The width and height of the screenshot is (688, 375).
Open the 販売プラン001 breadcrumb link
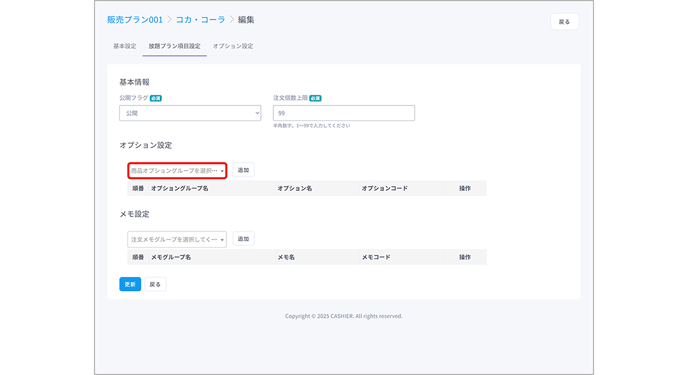click(135, 20)
